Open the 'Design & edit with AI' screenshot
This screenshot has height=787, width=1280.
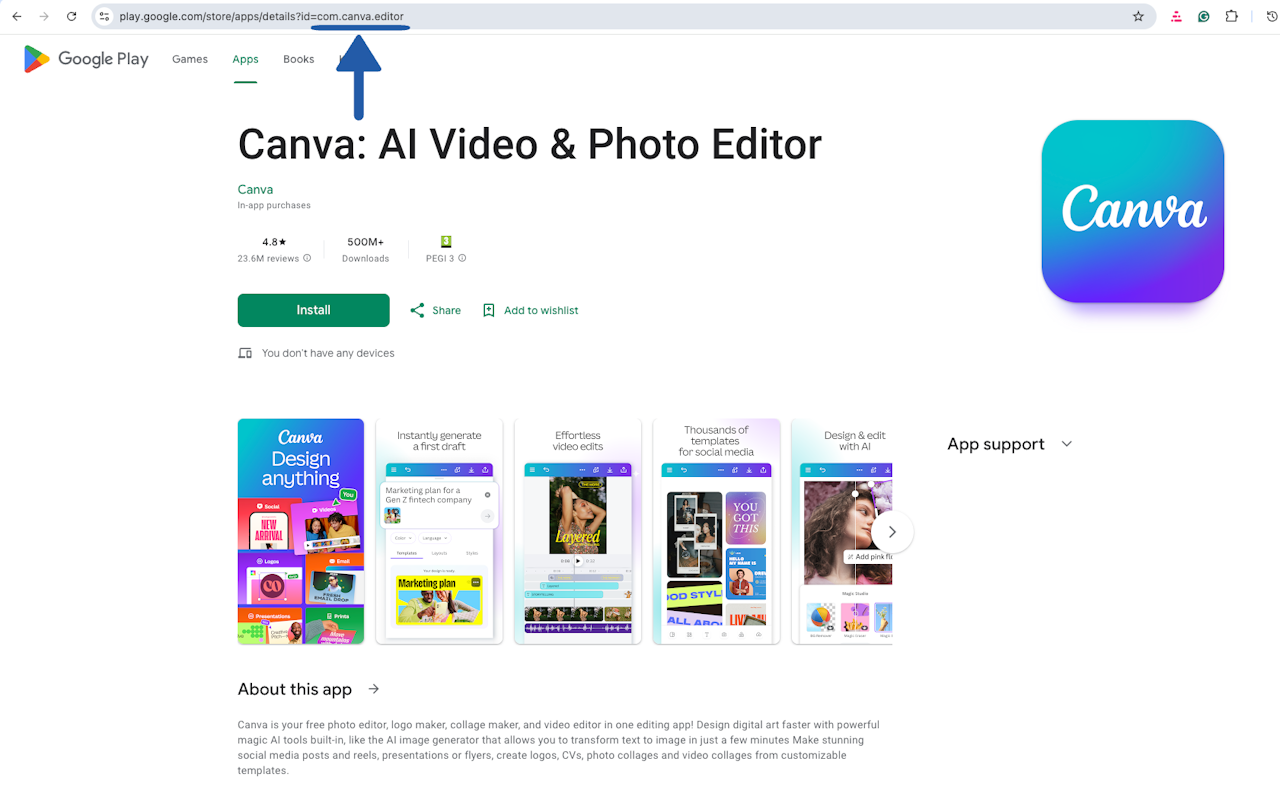842,531
